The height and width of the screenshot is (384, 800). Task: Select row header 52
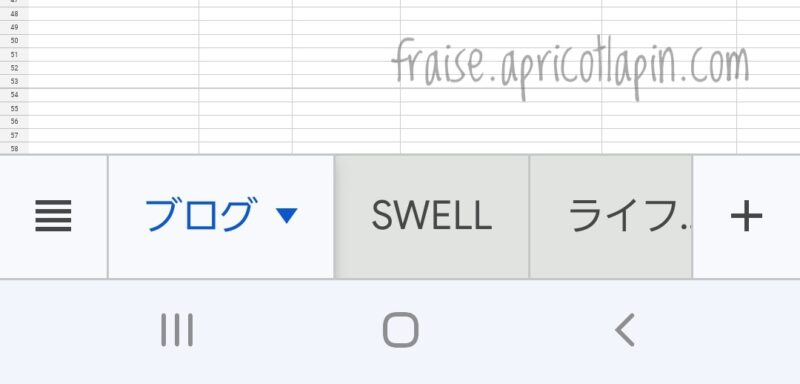pyautogui.click(x=14, y=68)
